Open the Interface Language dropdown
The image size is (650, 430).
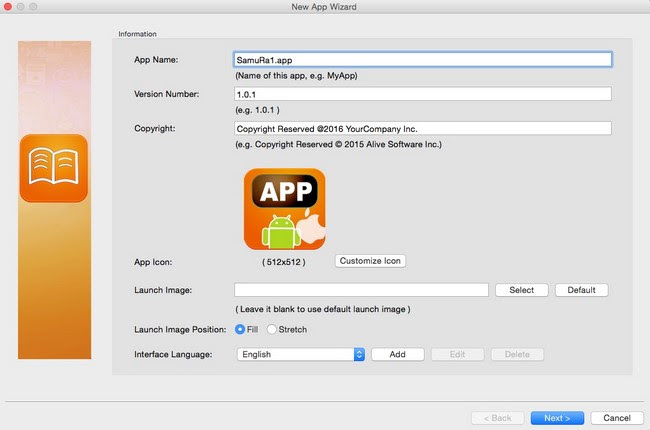tap(301, 354)
